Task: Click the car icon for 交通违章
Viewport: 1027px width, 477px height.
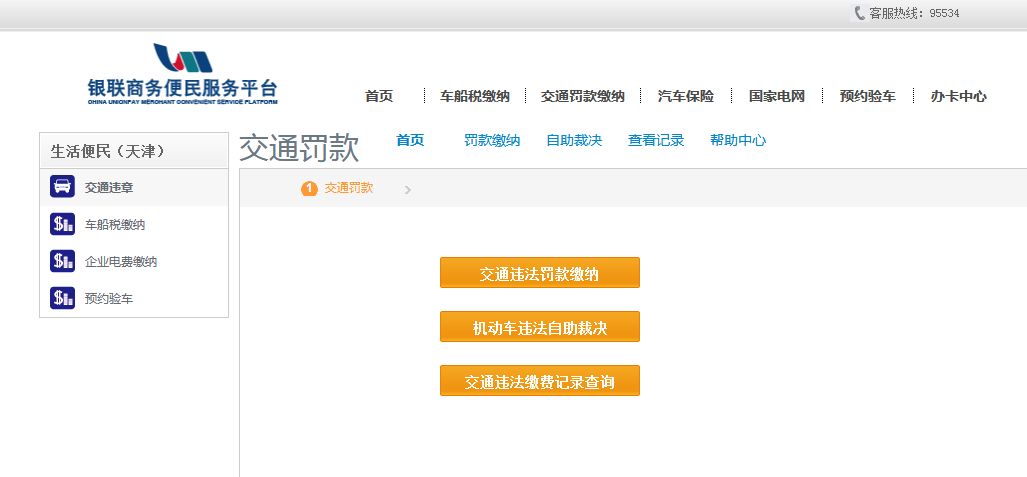Action: click(62, 187)
